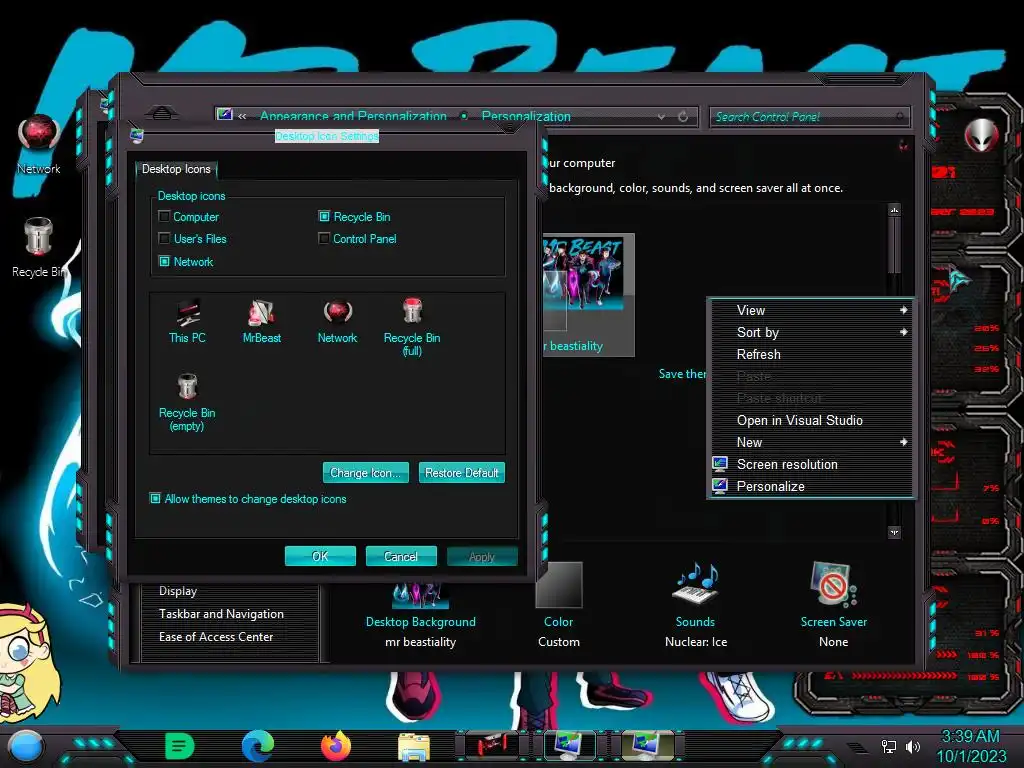Select the Desktop Icons tab
Screen dimensions: 1024x768
[x=176, y=168]
